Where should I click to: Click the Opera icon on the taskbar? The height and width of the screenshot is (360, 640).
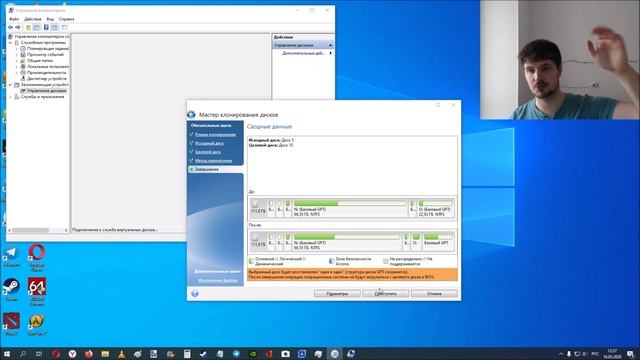click(x=56, y=353)
